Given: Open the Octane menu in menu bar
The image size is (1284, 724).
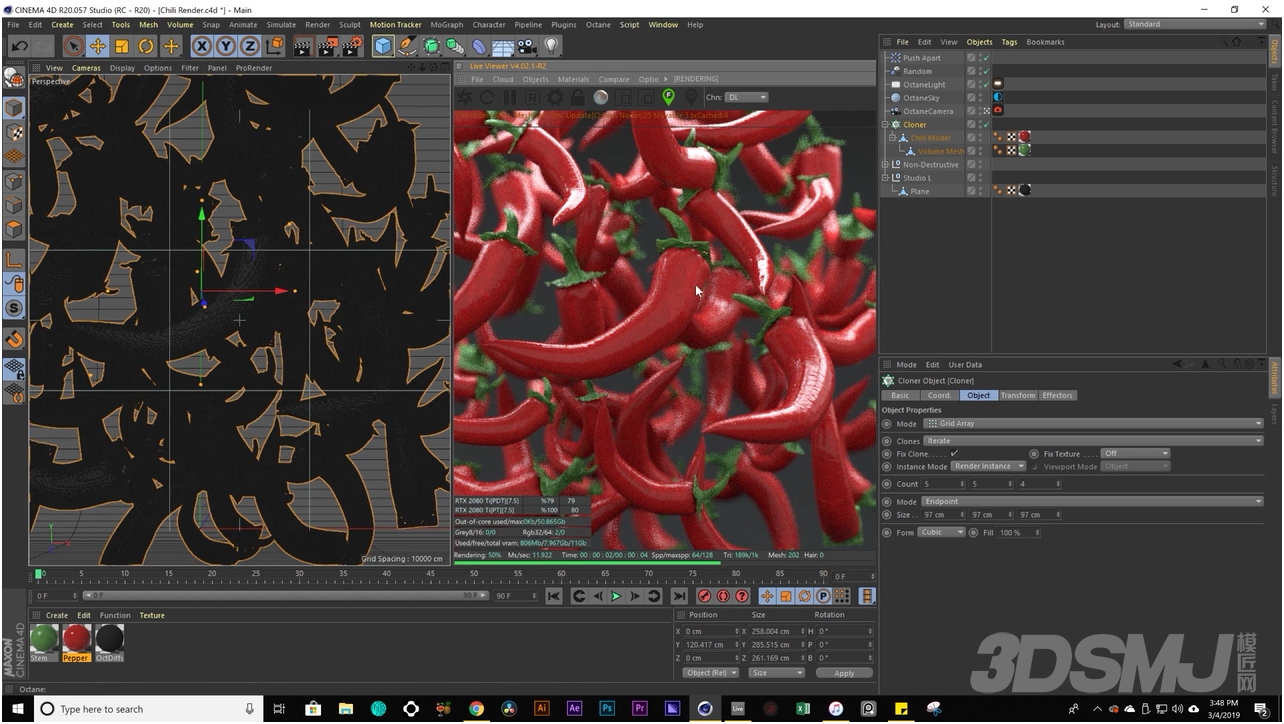Looking at the screenshot, I should click(x=598, y=24).
